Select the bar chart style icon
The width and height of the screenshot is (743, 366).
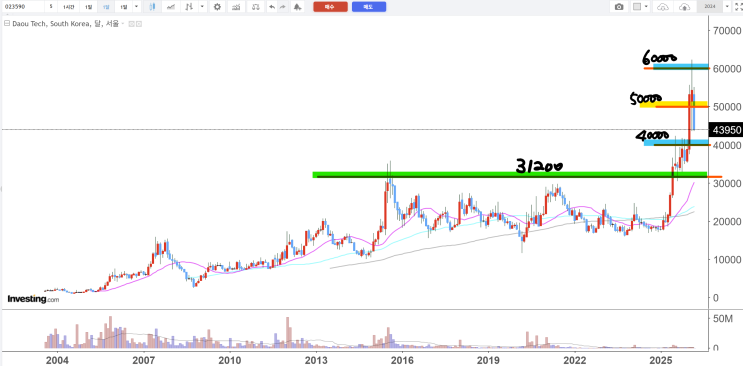pos(189,7)
